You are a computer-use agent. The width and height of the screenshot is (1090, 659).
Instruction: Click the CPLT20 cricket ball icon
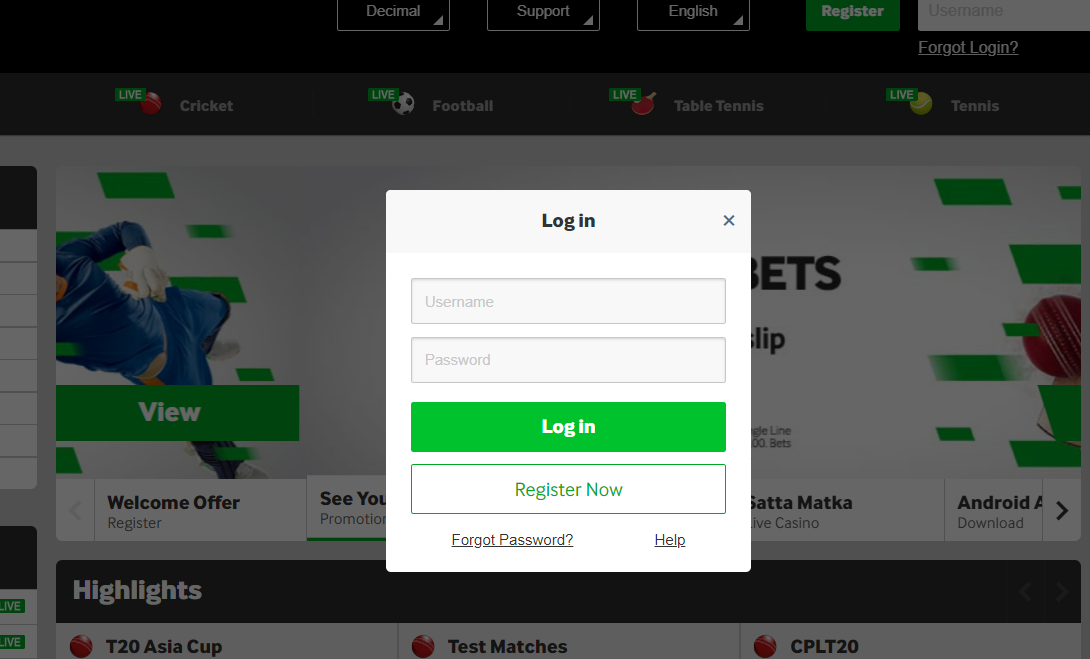tap(765, 646)
